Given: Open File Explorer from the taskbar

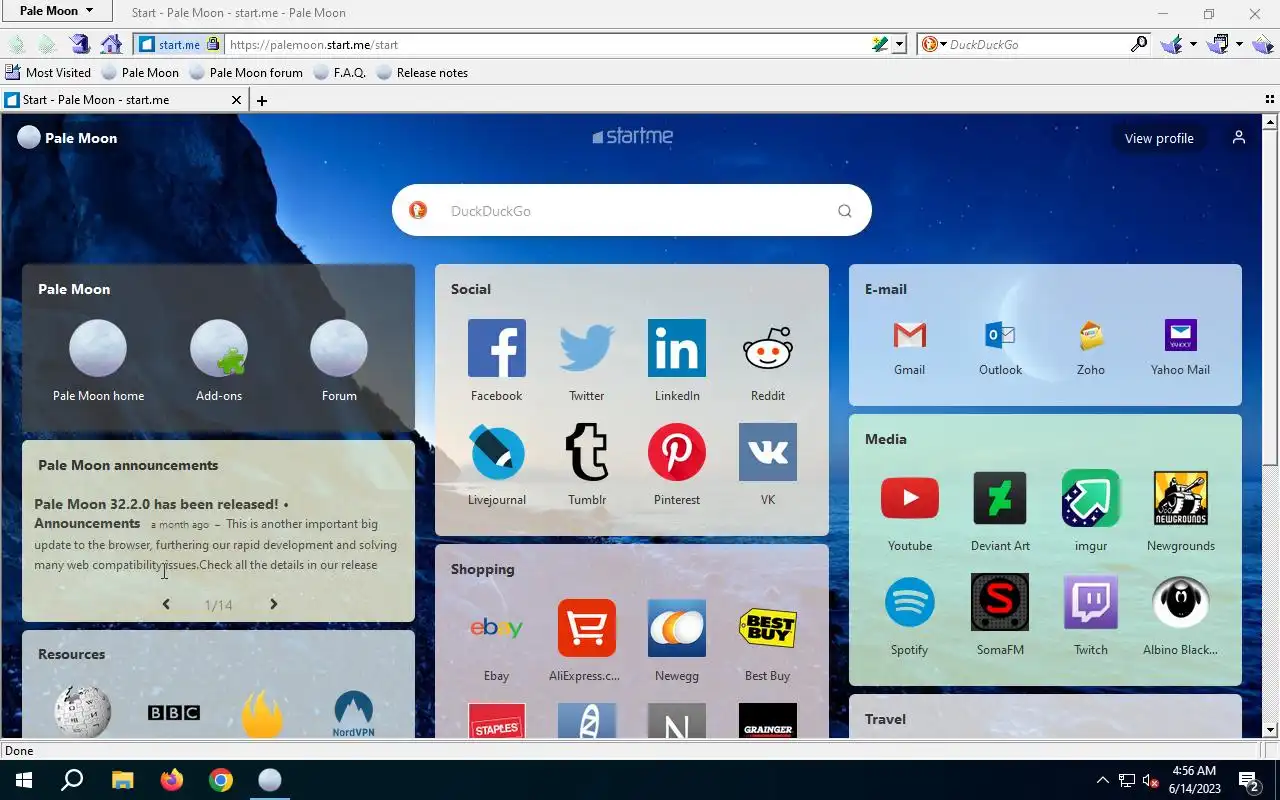Looking at the screenshot, I should pos(122,780).
